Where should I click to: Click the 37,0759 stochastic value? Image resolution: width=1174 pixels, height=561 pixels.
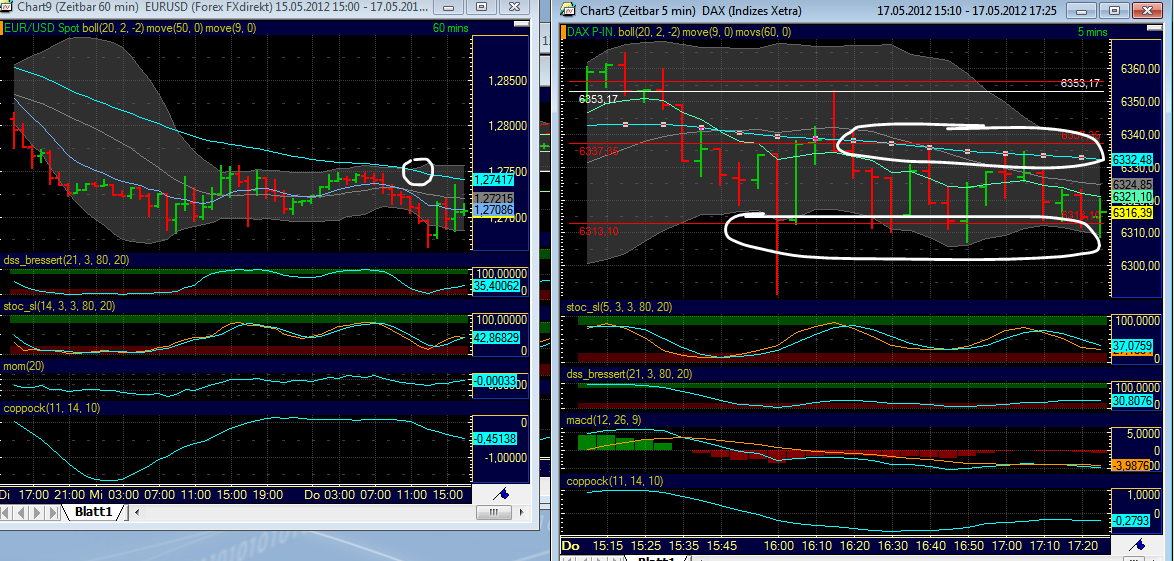[x=1133, y=345]
